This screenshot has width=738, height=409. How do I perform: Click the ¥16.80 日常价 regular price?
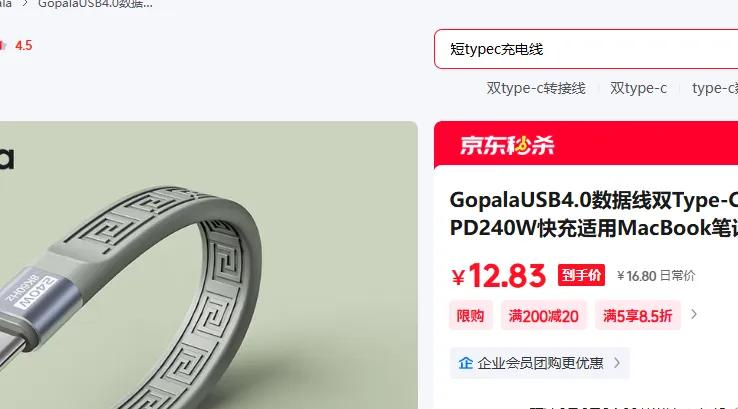[x=656, y=276]
